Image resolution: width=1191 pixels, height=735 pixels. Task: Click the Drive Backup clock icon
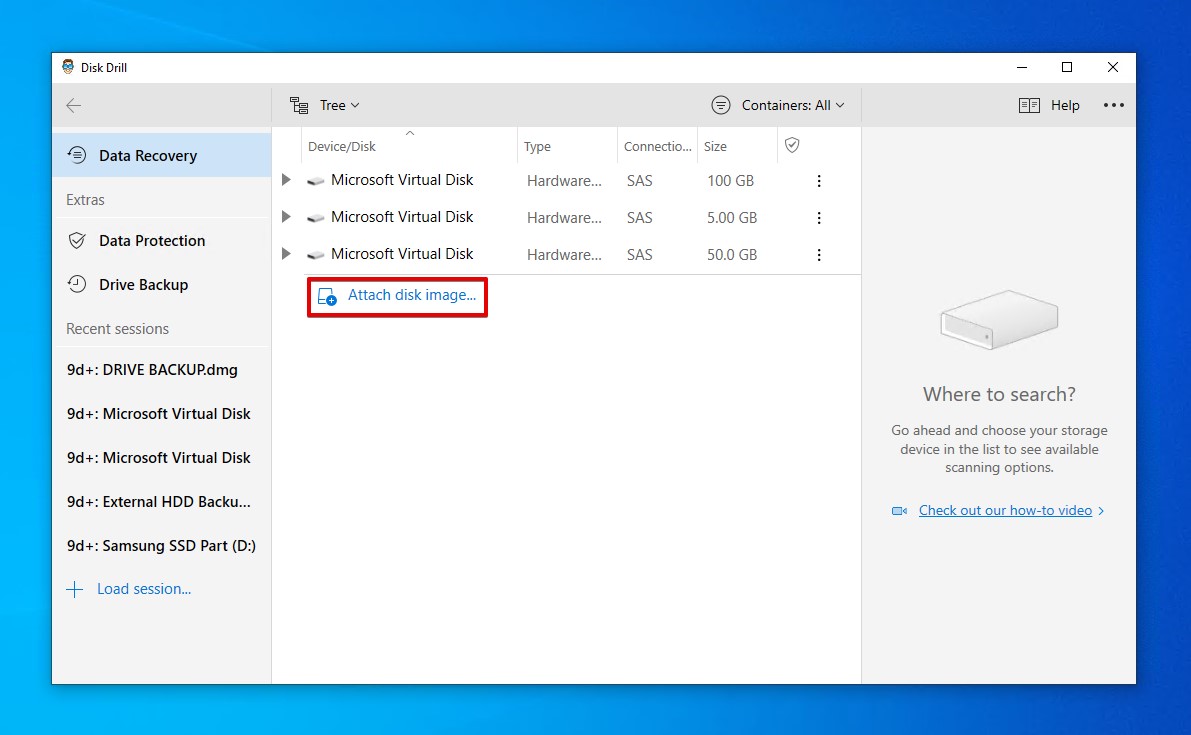pos(77,285)
